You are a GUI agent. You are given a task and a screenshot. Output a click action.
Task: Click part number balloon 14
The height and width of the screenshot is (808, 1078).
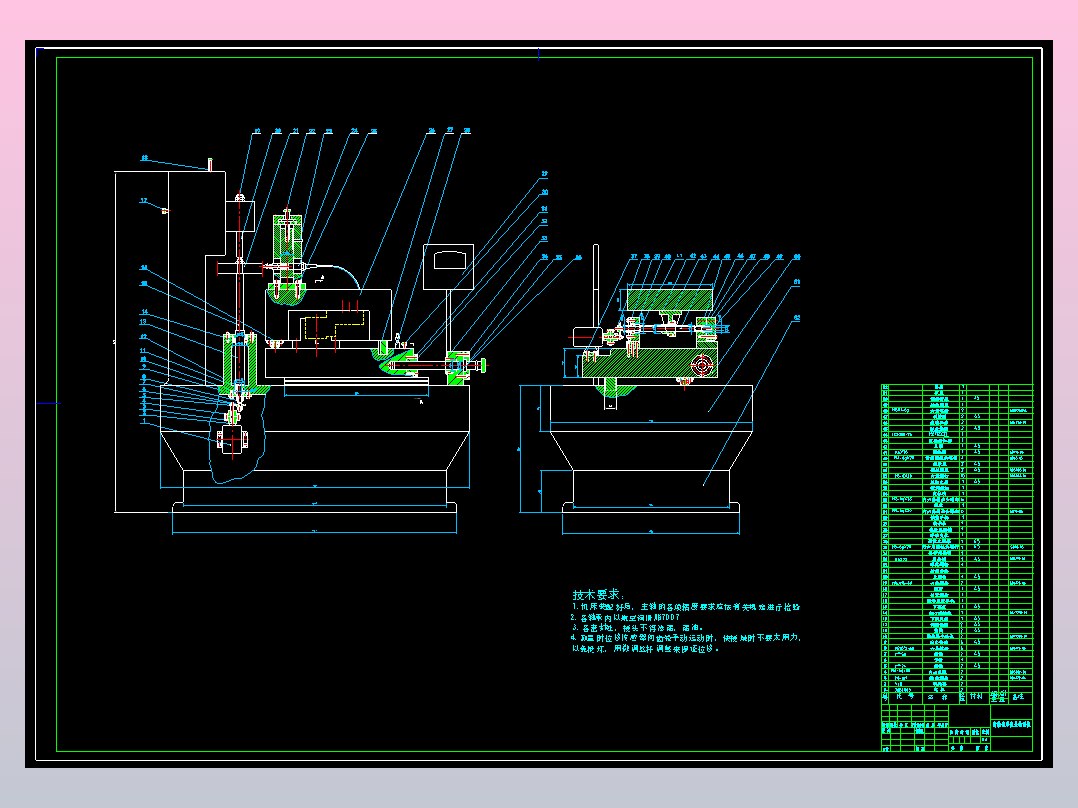click(x=144, y=312)
